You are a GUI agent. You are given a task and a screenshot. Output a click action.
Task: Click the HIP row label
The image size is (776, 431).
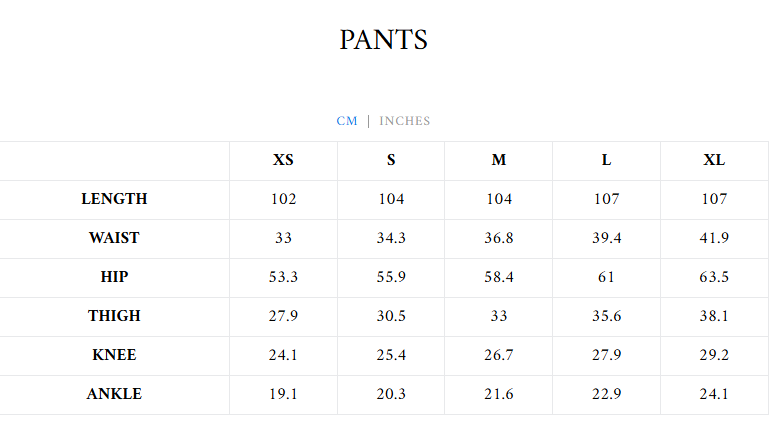coord(114,277)
